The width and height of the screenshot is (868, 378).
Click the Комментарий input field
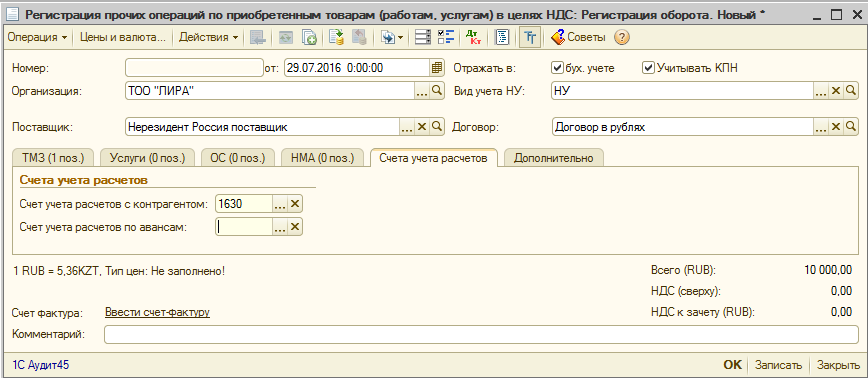click(482, 334)
